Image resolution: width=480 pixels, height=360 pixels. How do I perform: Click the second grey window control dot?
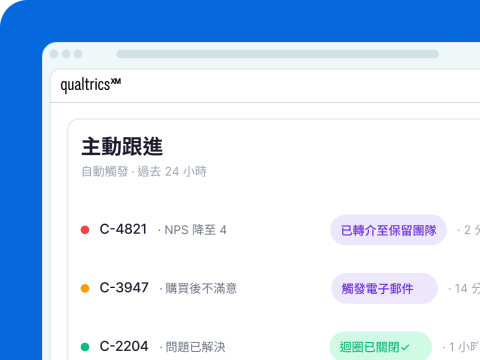point(66,54)
